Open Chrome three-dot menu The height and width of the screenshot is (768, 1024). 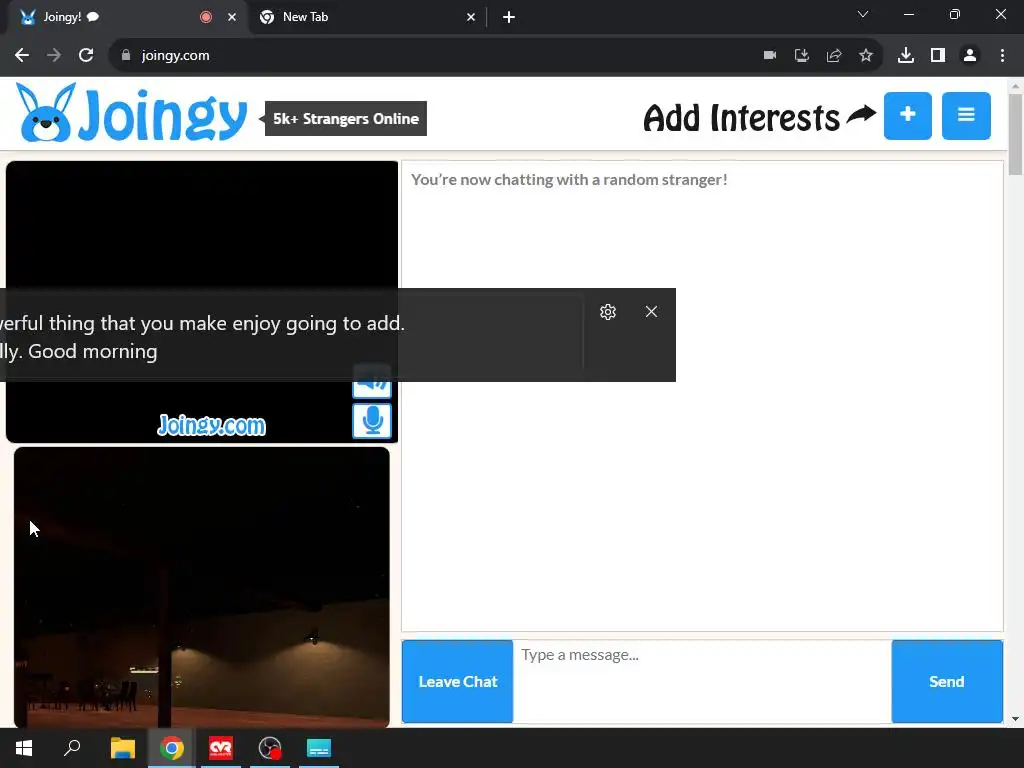click(1002, 56)
